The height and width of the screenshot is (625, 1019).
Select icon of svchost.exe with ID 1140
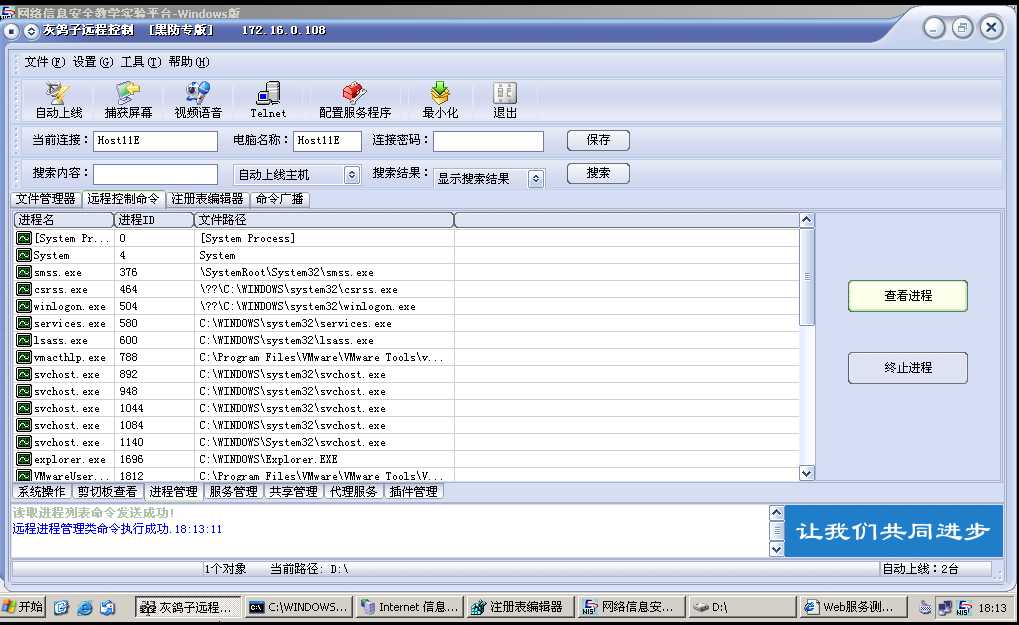pos(24,442)
